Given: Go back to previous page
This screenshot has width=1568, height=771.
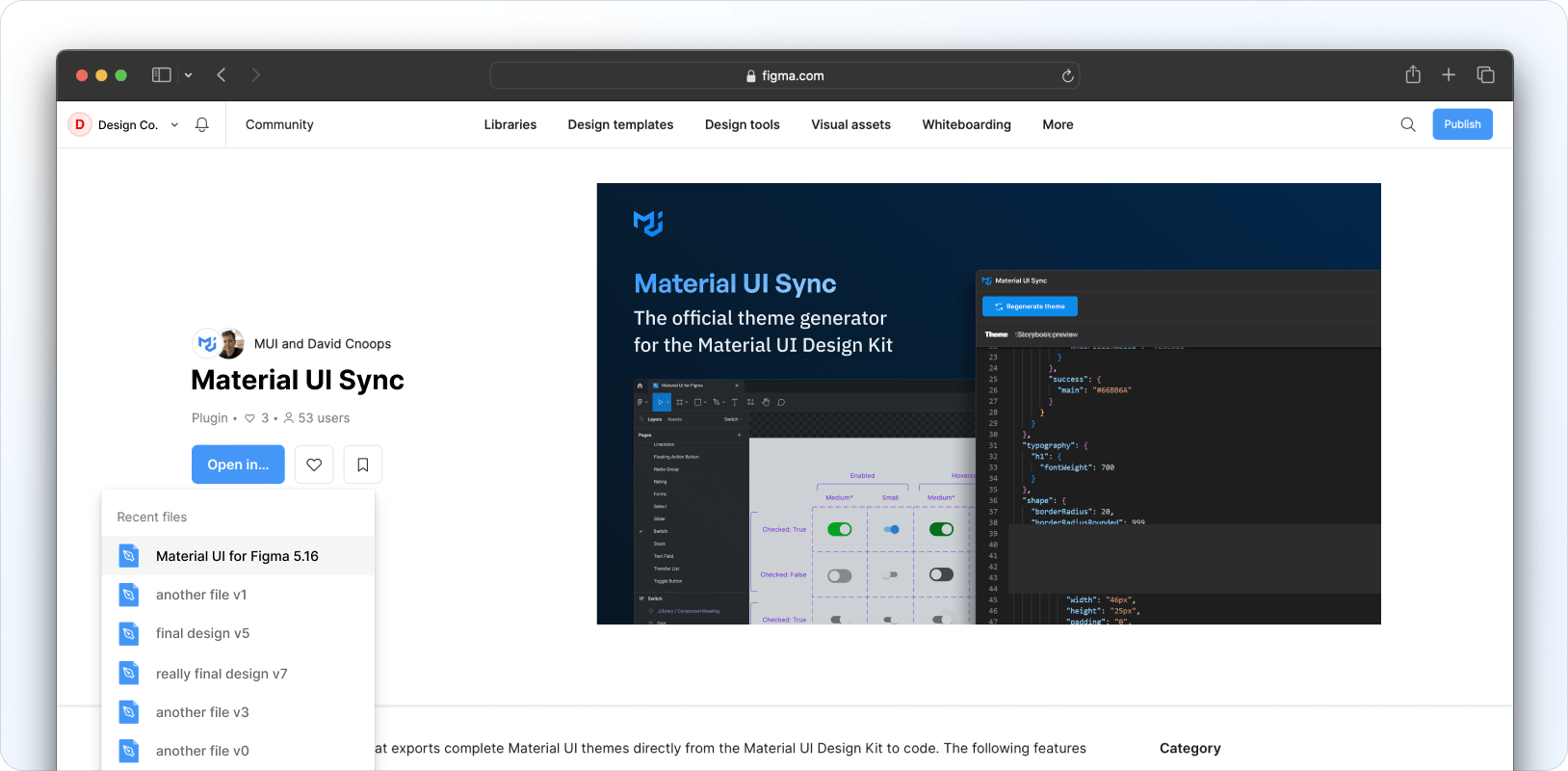Looking at the screenshot, I should tap(222, 75).
